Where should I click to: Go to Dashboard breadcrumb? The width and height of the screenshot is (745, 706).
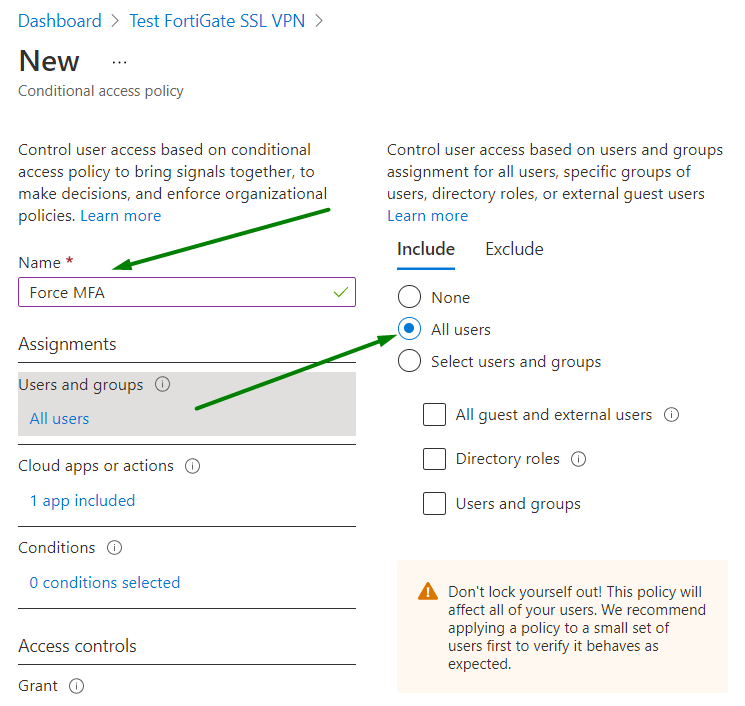point(60,21)
